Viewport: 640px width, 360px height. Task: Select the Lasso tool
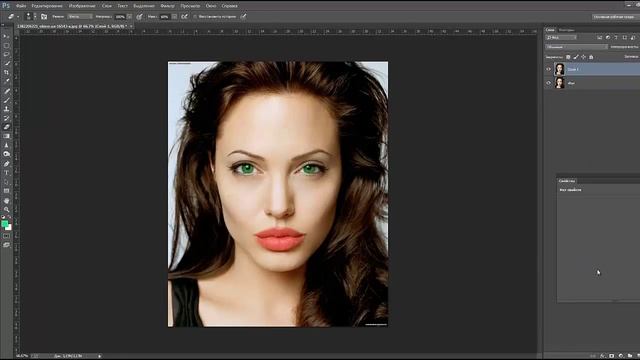click(x=7, y=54)
